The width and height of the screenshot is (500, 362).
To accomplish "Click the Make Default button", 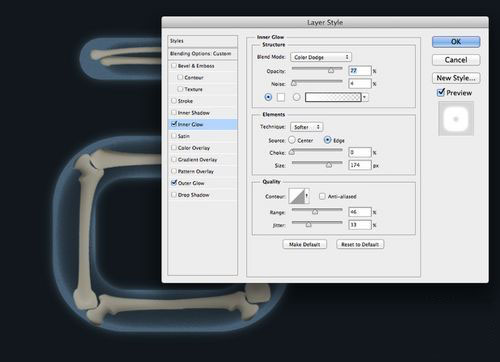I will click(305, 244).
